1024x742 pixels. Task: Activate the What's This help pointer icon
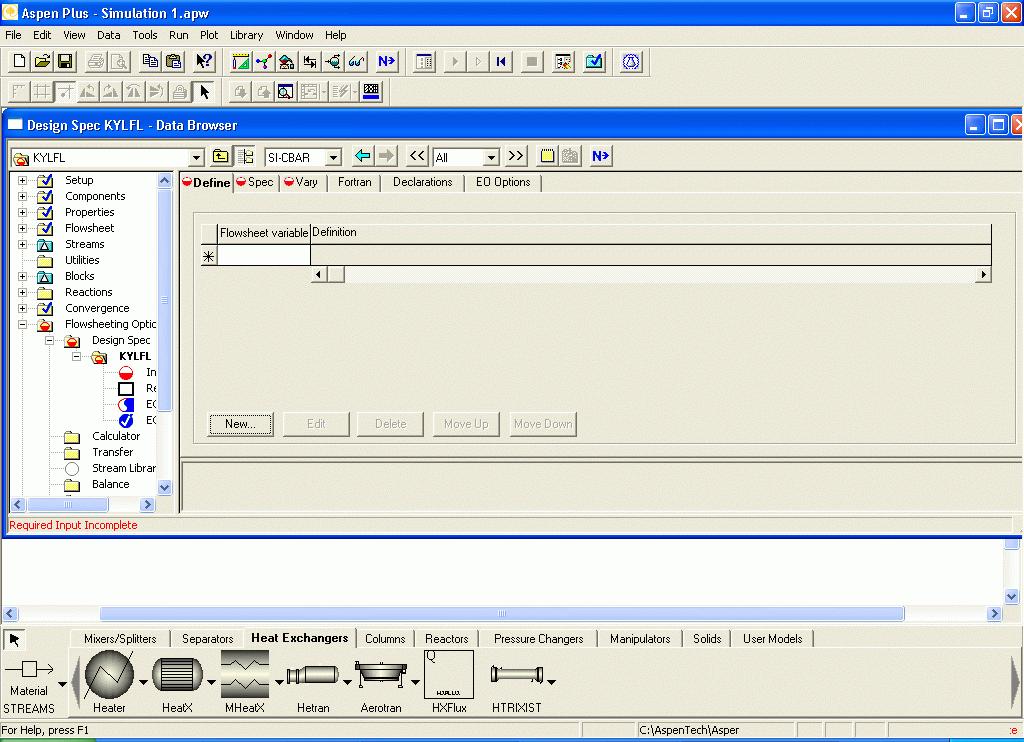204,61
